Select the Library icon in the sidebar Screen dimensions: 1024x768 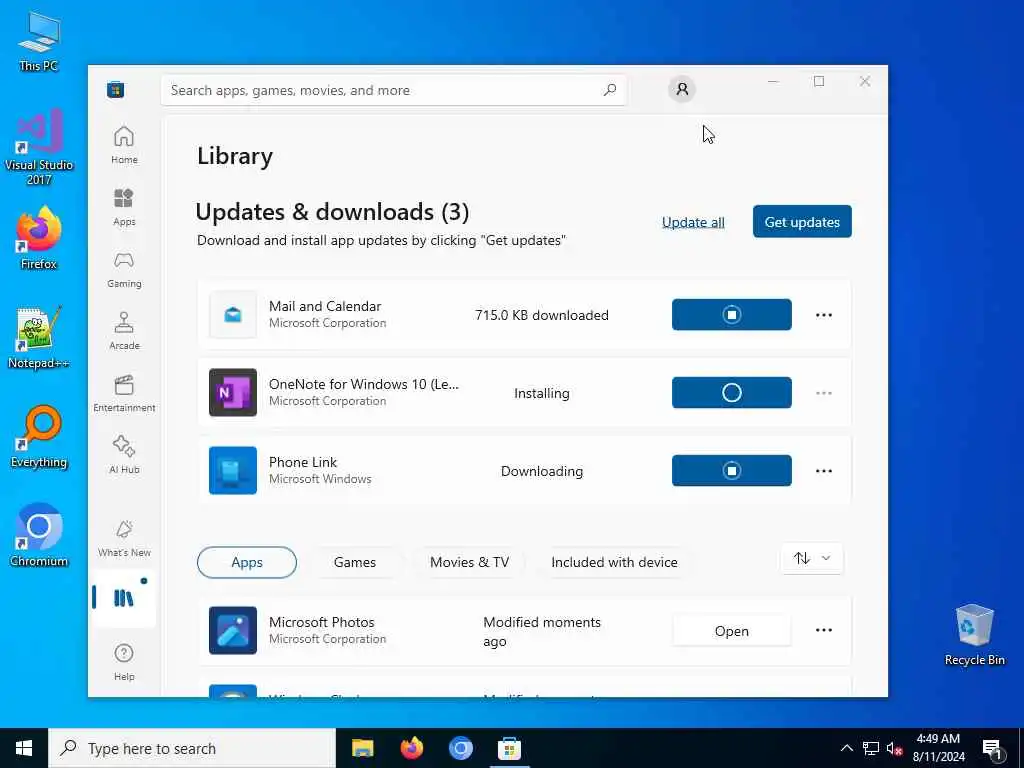click(x=123, y=598)
